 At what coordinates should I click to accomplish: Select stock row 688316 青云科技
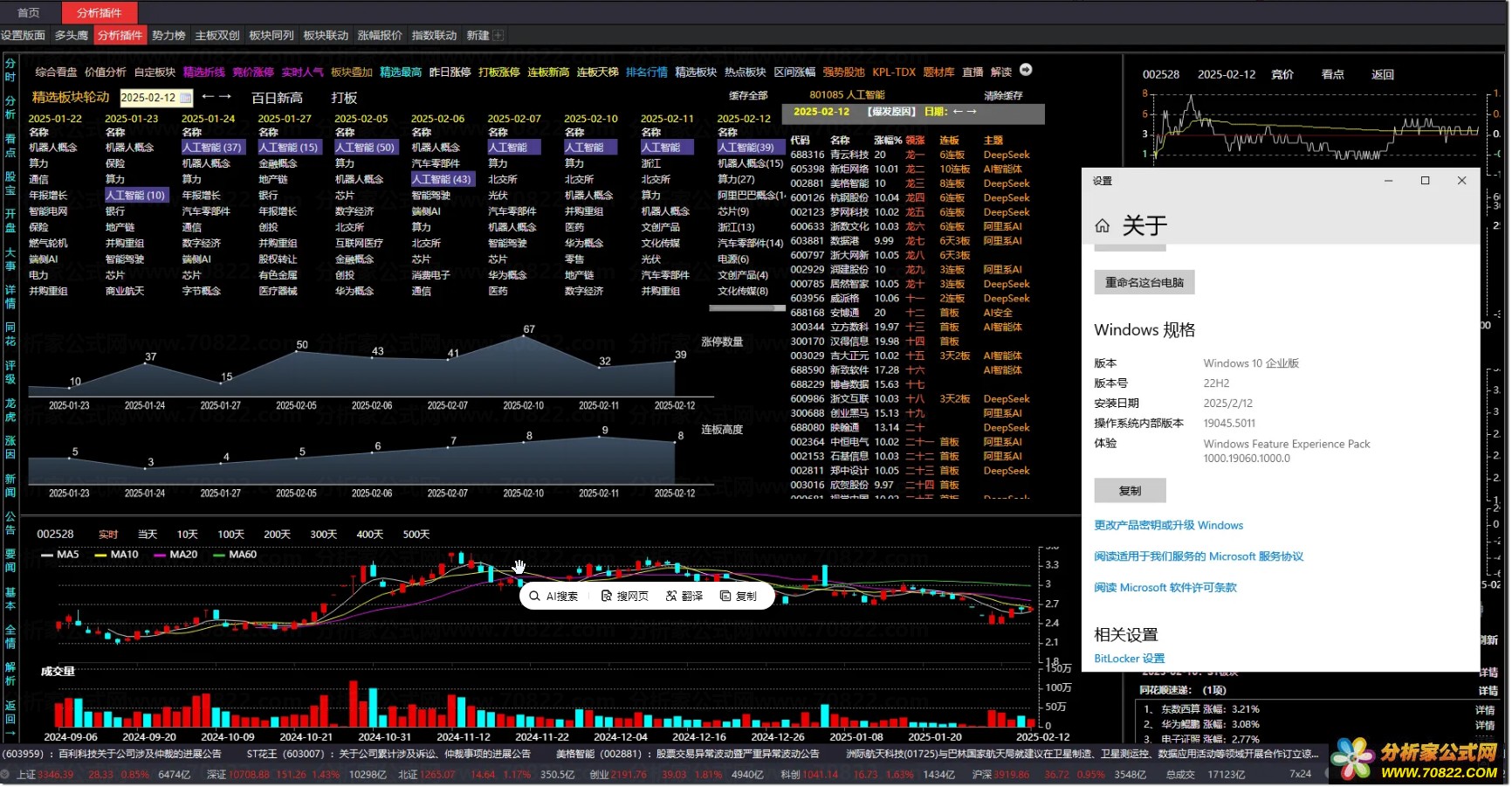911,155
